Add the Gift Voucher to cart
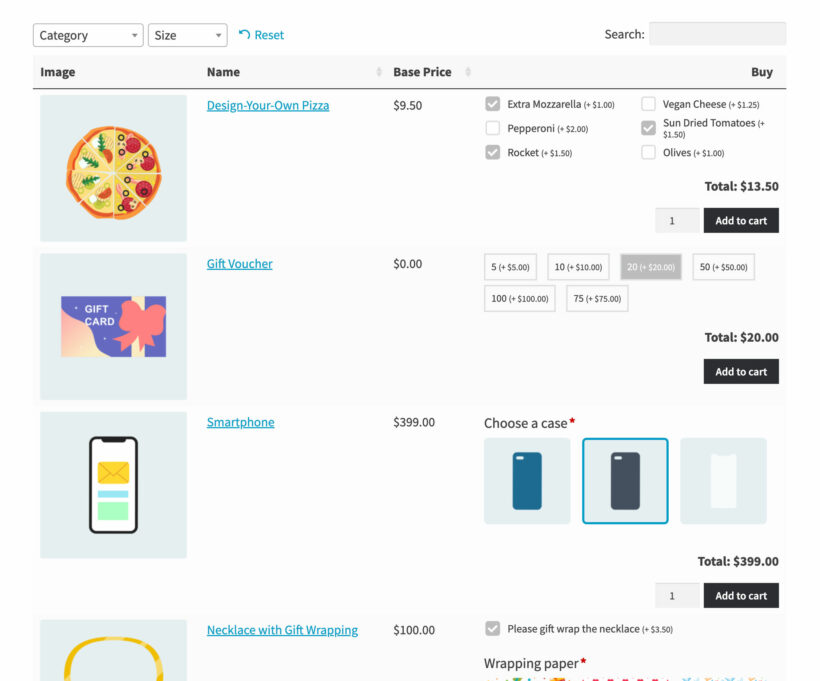Screen dimensions: 820x681 point(741,371)
